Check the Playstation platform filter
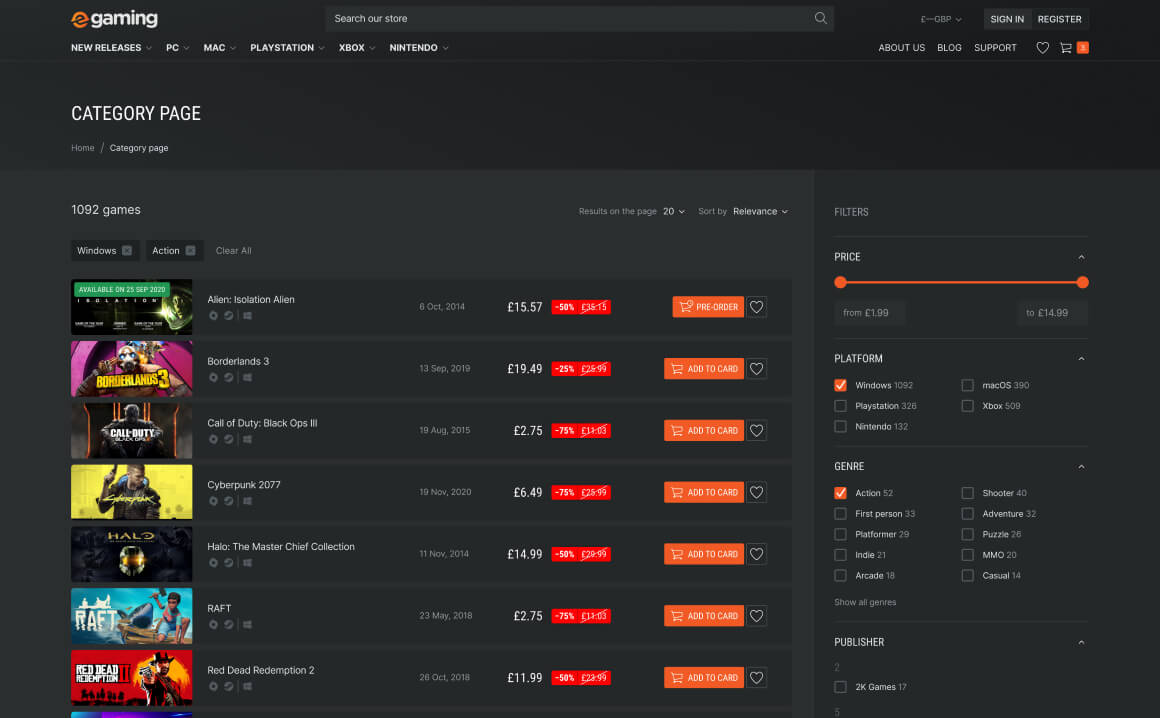The height and width of the screenshot is (718, 1160). (840, 406)
